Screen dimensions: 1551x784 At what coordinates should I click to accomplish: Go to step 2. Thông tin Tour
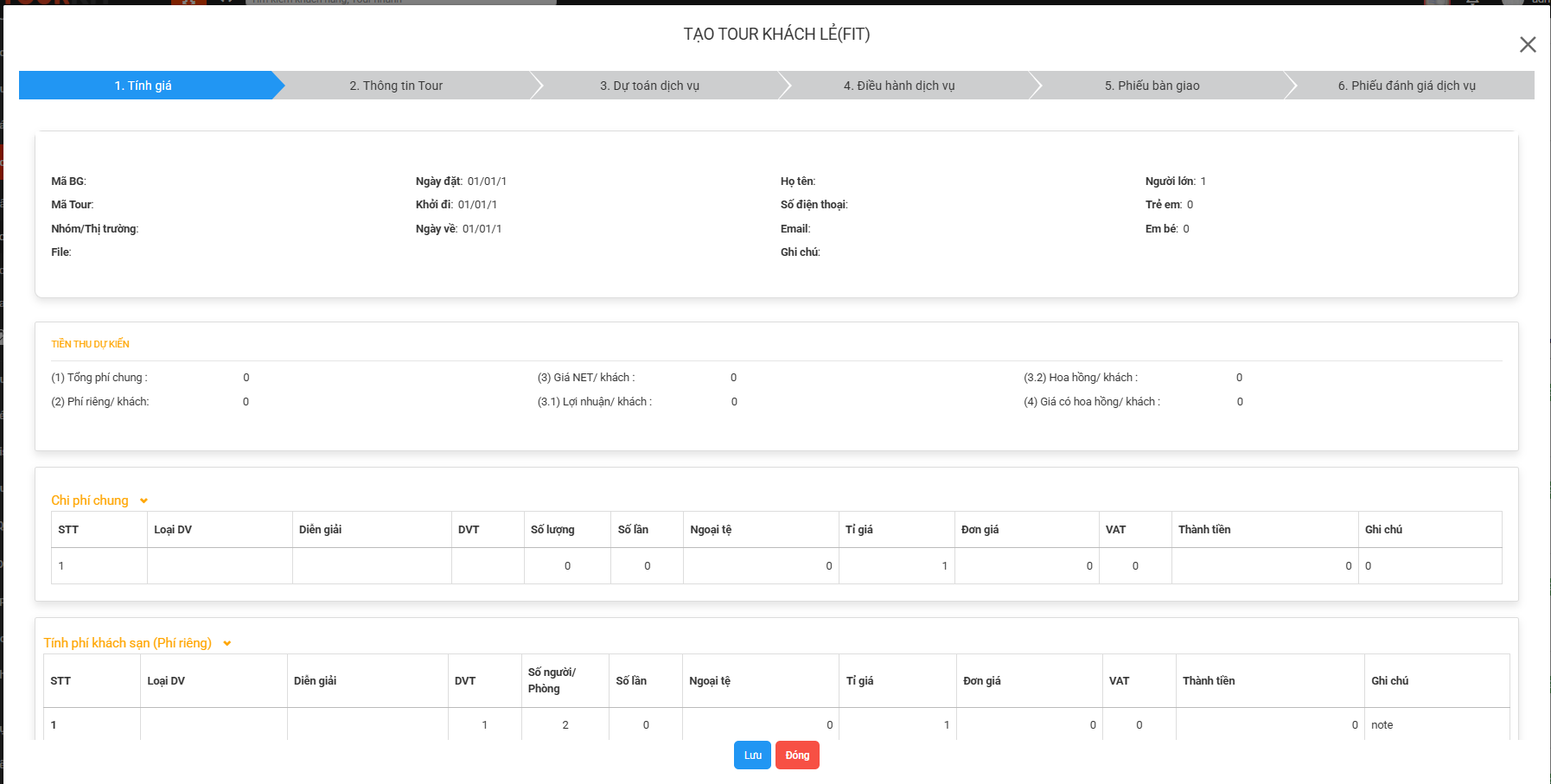[396, 86]
